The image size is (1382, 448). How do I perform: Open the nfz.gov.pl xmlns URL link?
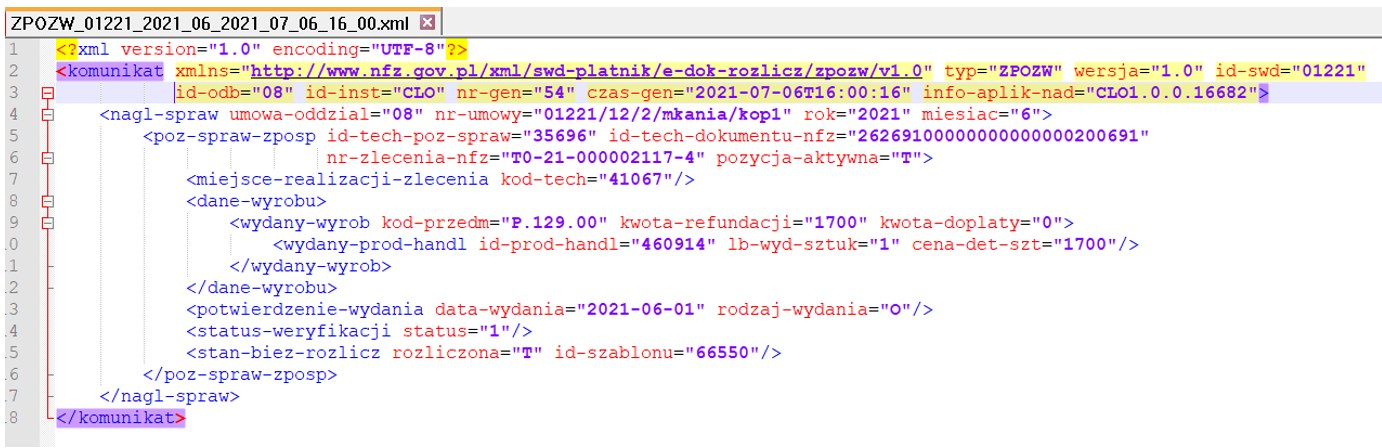click(x=591, y=71)
